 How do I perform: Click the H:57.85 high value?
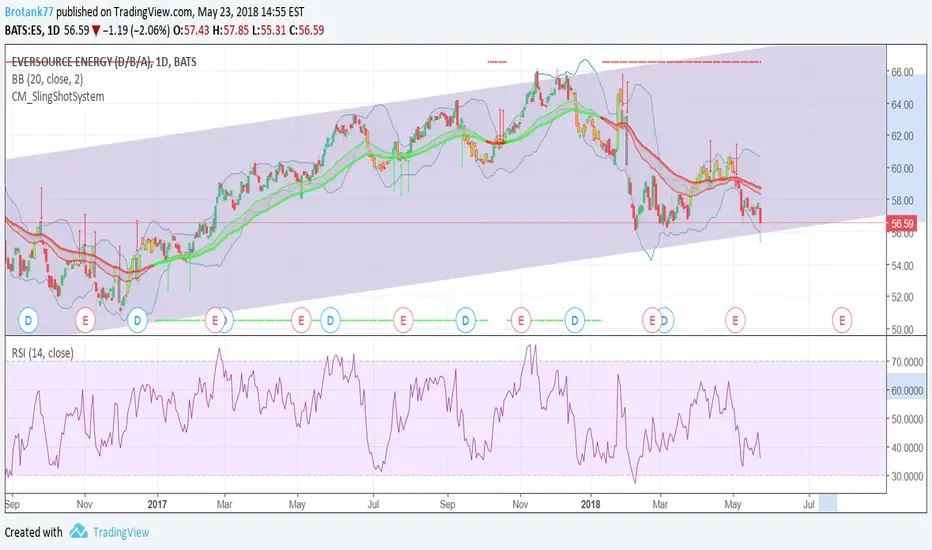click(x=231, y=30)
